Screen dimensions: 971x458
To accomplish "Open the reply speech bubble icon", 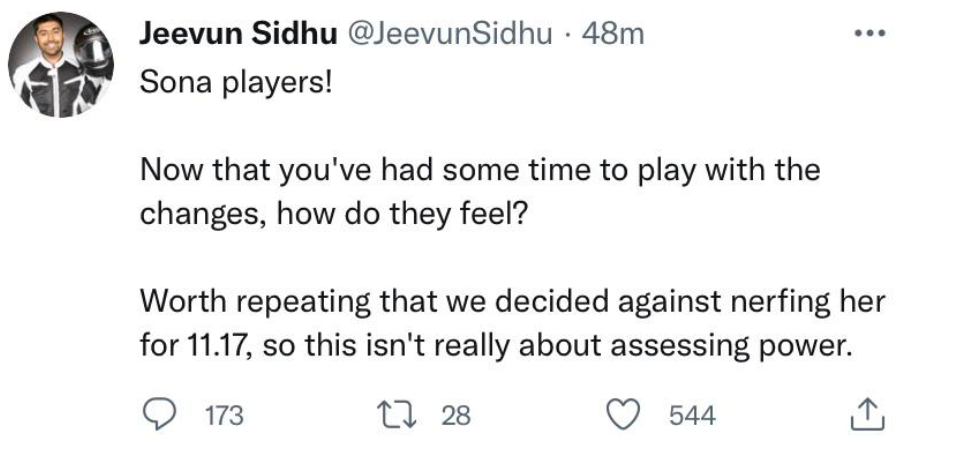I will pyautogui.click(x=157, y=414).
